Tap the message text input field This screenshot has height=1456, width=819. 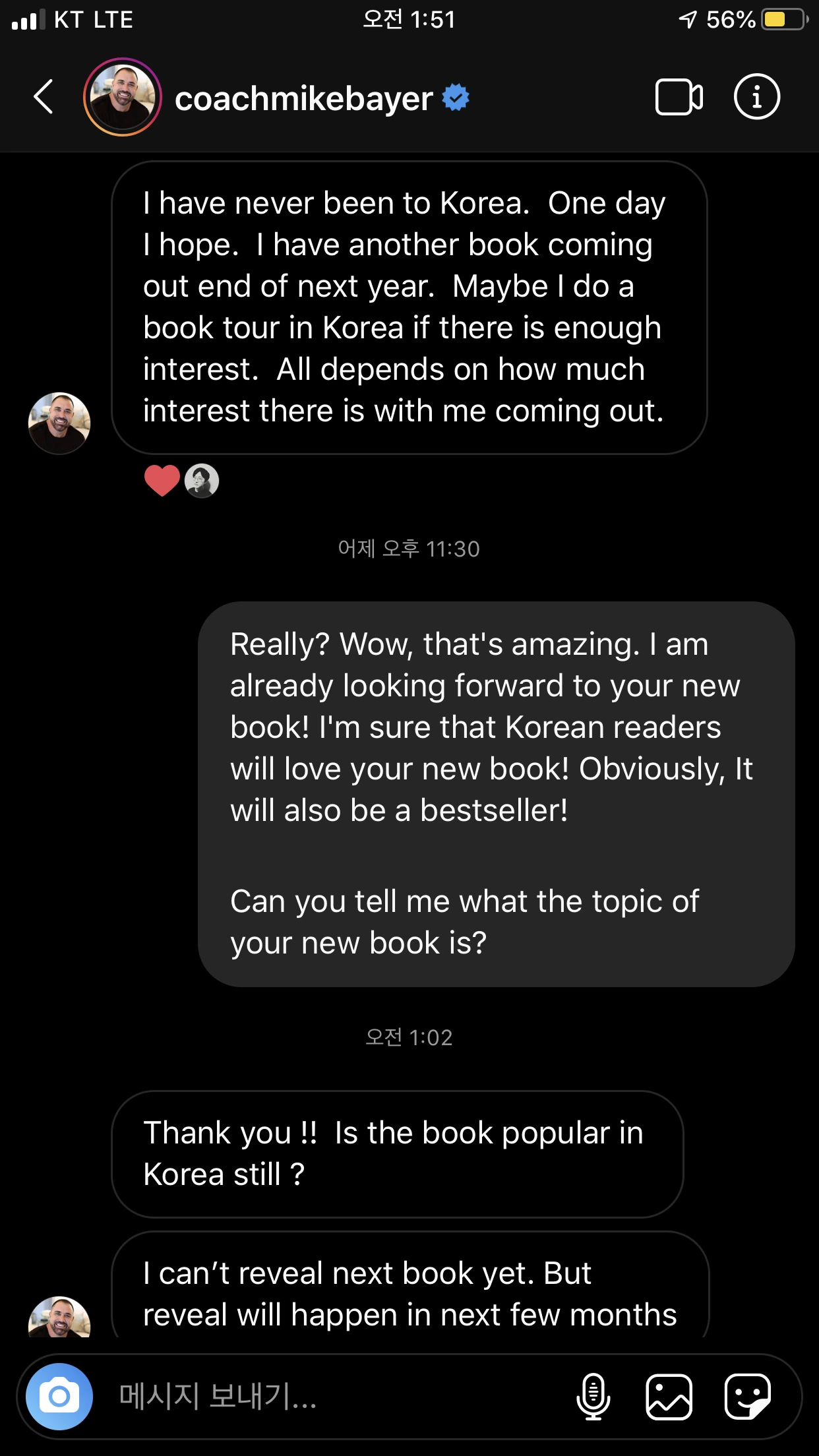coord(330,1396)
